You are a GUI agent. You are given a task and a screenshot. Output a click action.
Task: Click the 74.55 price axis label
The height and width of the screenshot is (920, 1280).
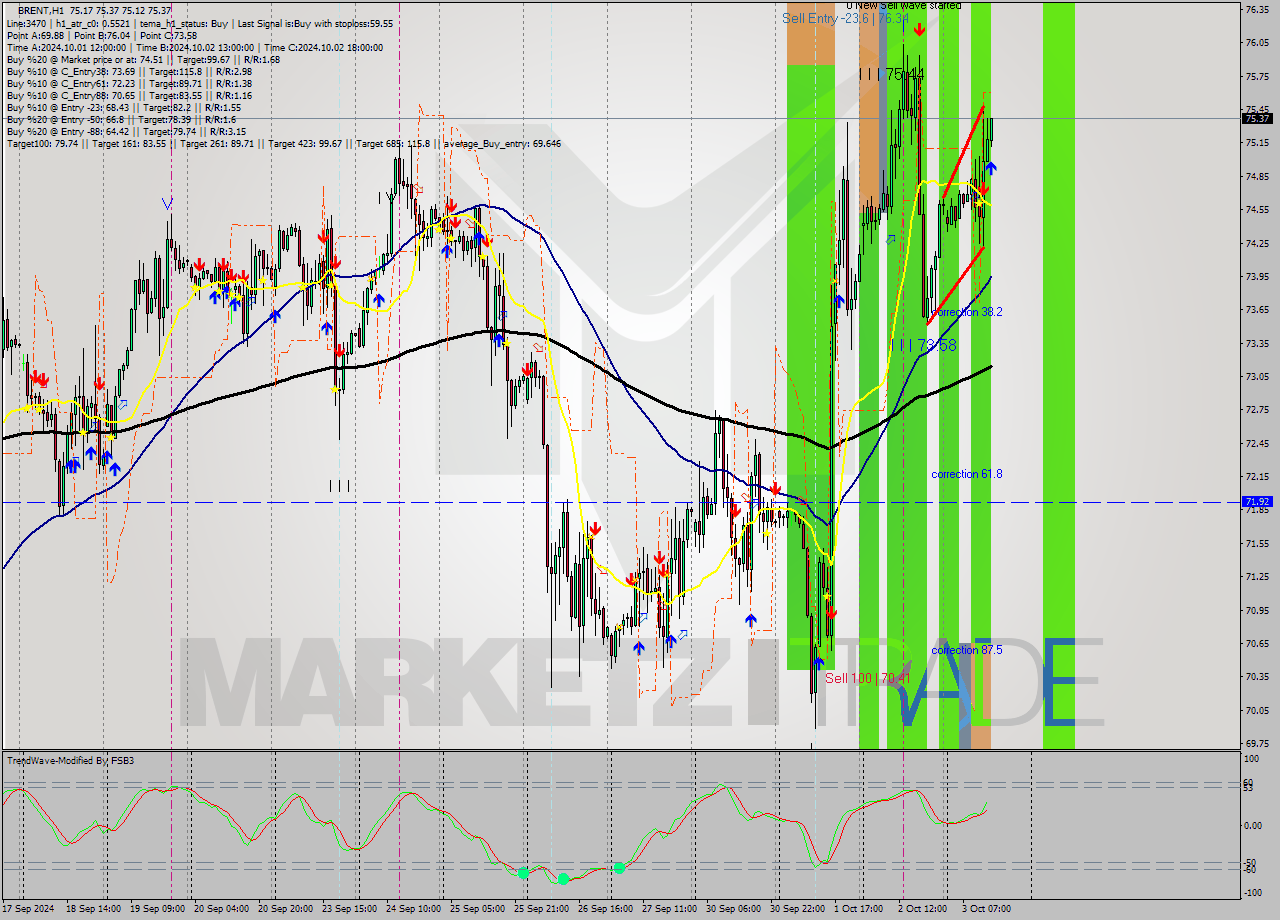pyautogui.click(x=1256, y=209)
